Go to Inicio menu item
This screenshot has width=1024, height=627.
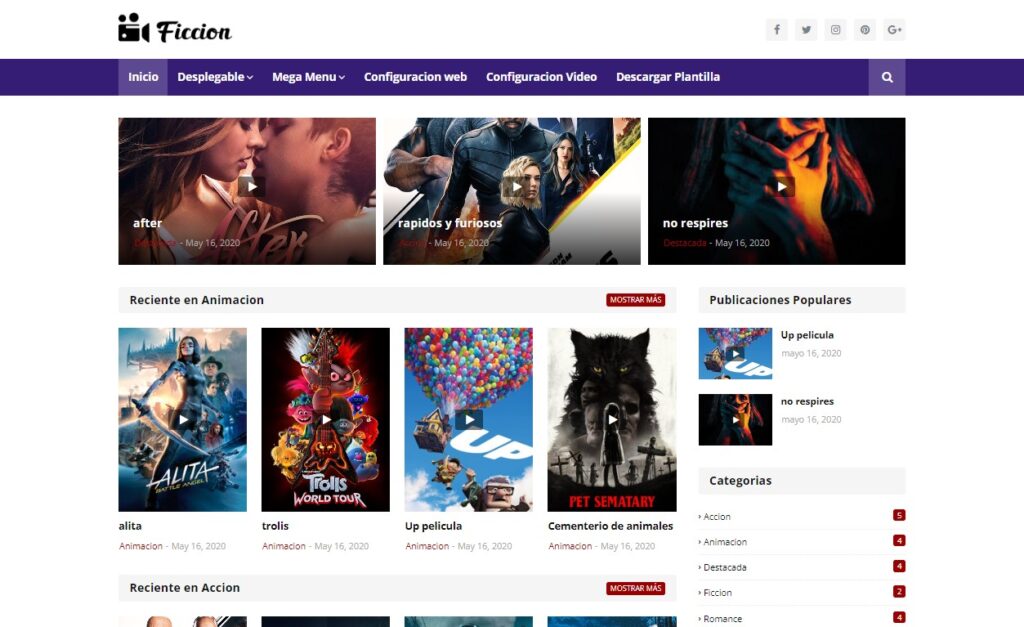143,77
